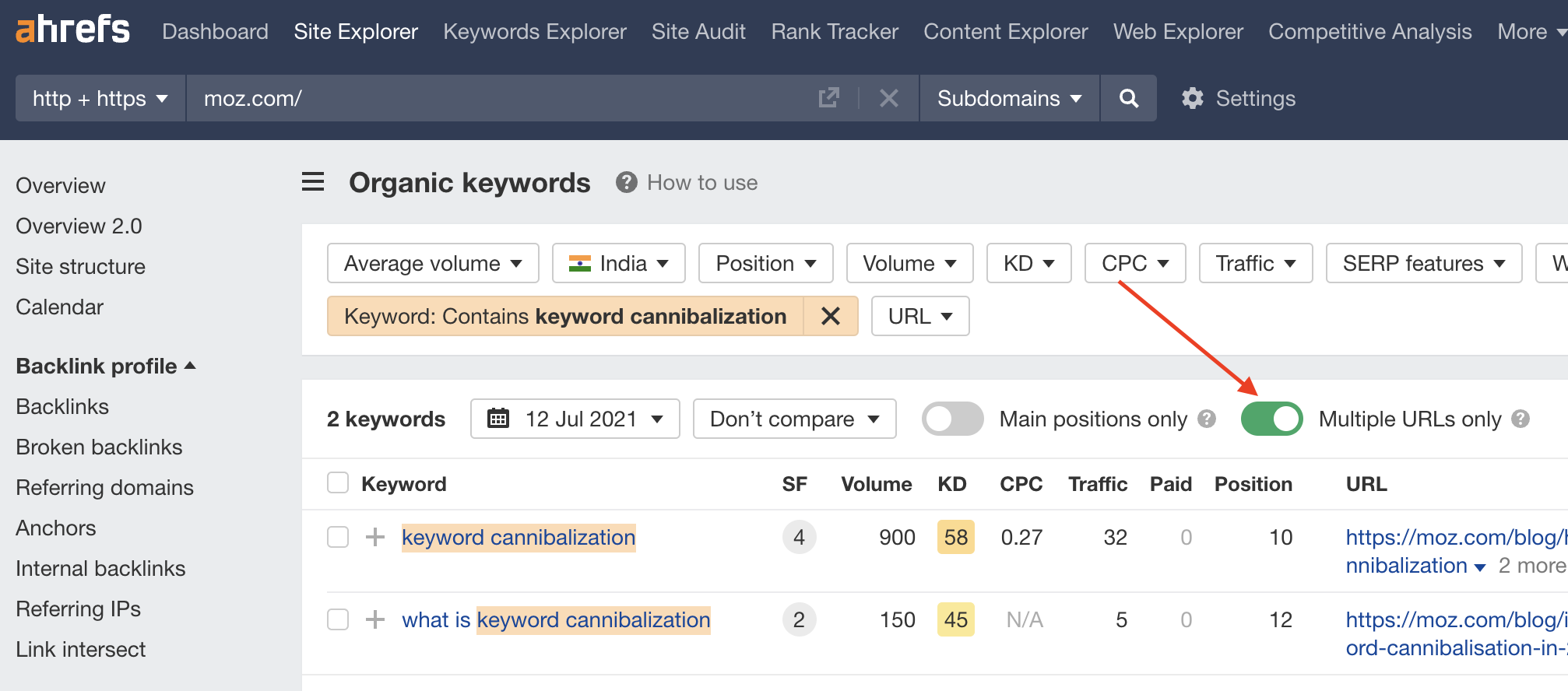Open Overview in the sidebar
The width and height of the screenshot is (1568, 691).
point(61,185)
